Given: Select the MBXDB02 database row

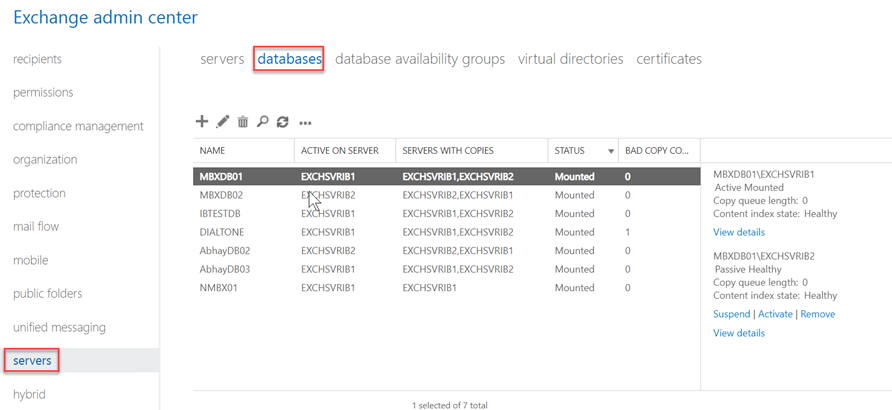Looking at the screenshot, I should 447,195.
